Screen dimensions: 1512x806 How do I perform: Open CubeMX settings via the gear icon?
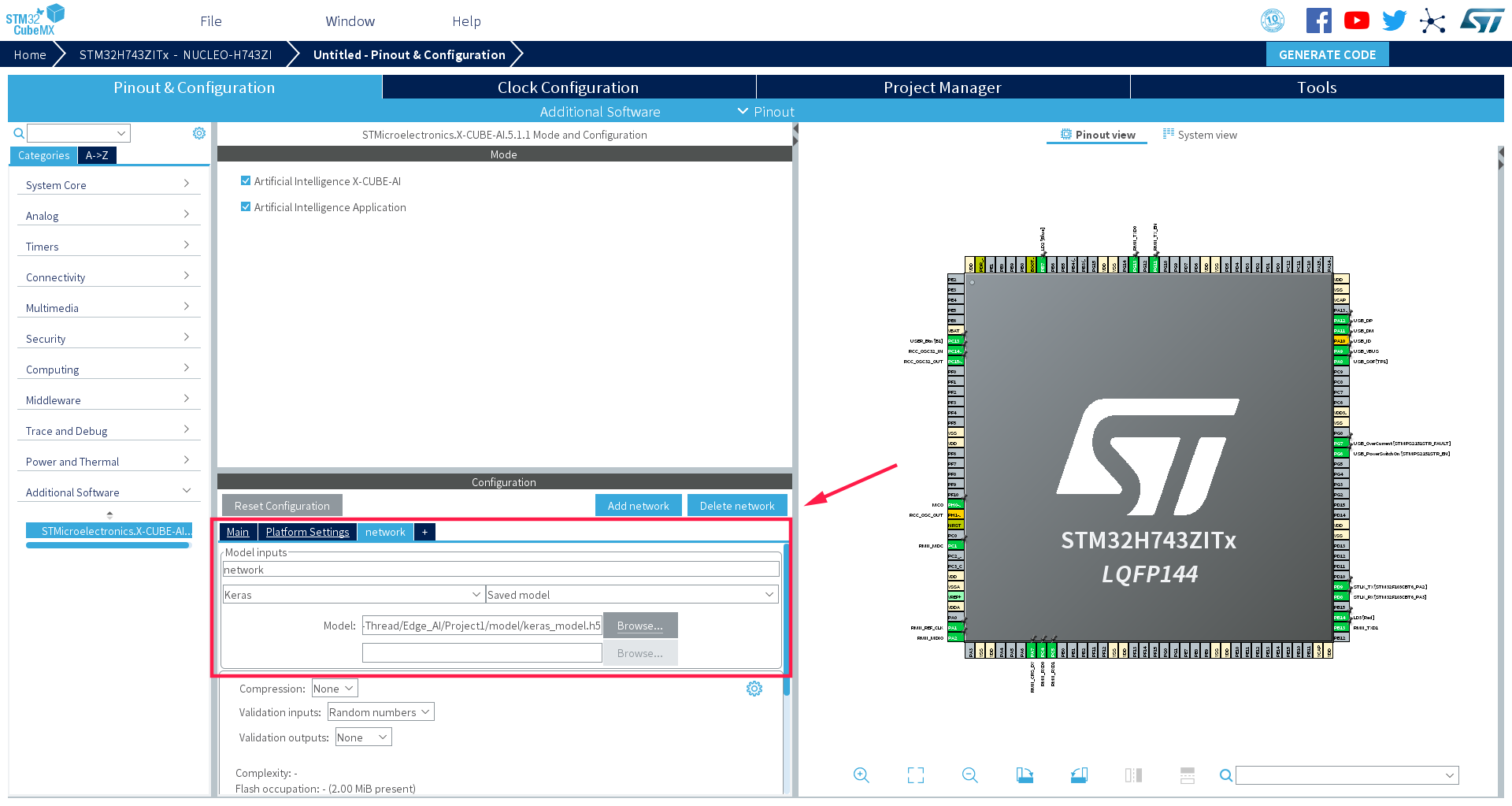point(198,132)
